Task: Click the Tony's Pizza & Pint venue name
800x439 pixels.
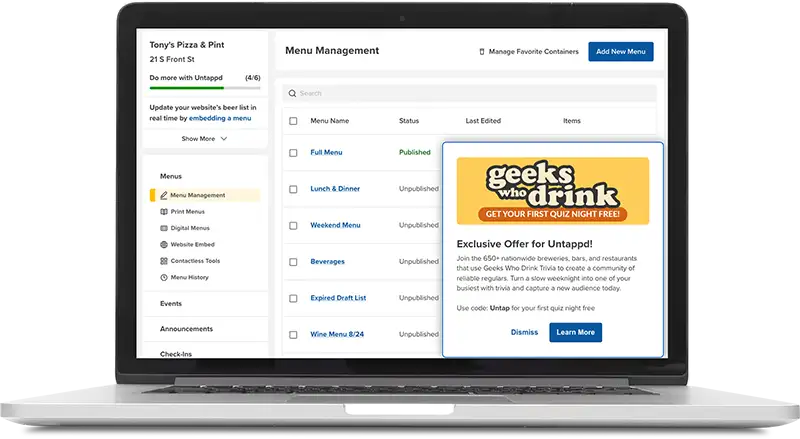Action: coord(187,45)
